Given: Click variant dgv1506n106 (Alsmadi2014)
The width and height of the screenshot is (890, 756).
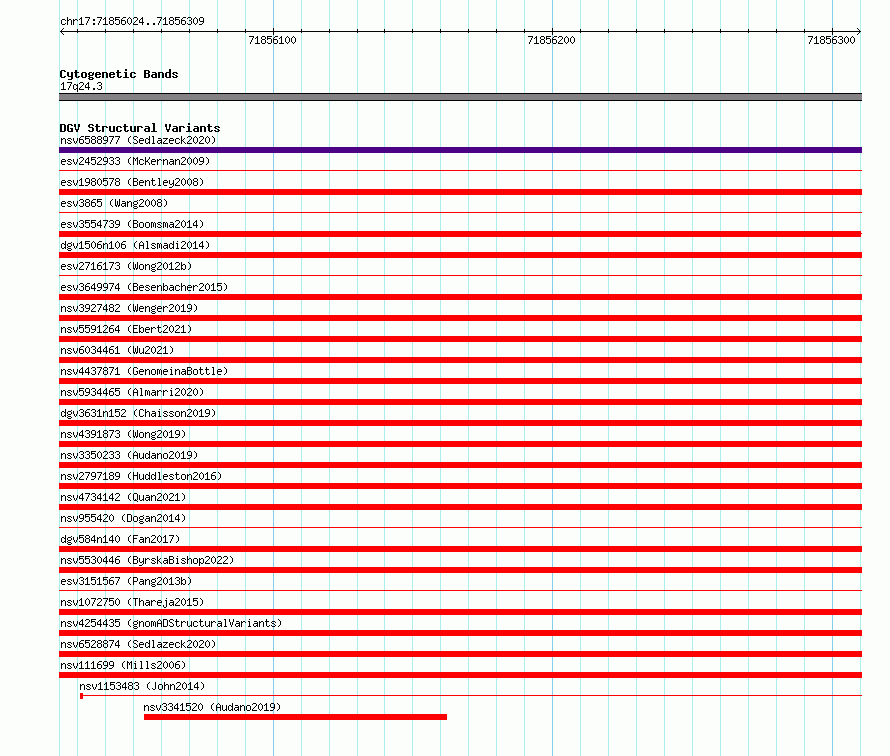Looking at the screenshot, I should 135,245.
